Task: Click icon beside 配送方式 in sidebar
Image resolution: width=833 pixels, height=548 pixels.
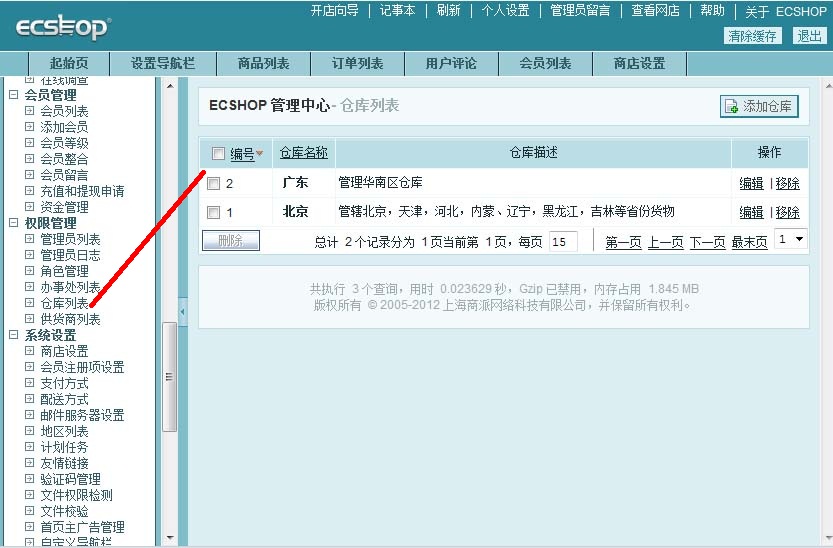Action: tap(30, 398)
